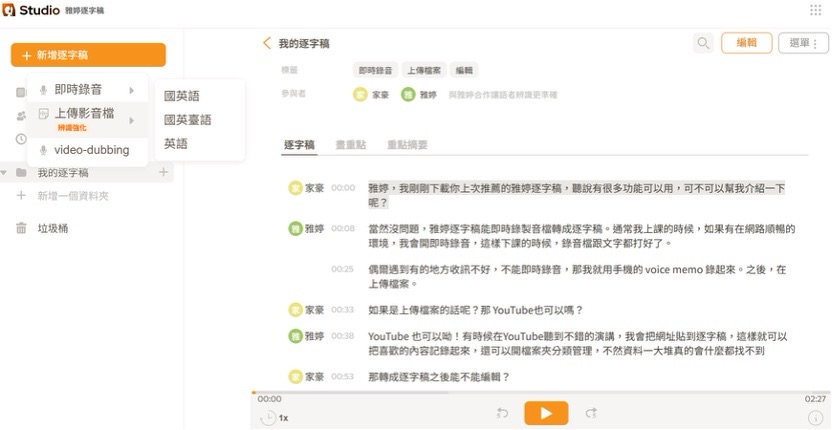Switch to the 重點摘要 tab
Screen dimensions: 832x430
407,145
